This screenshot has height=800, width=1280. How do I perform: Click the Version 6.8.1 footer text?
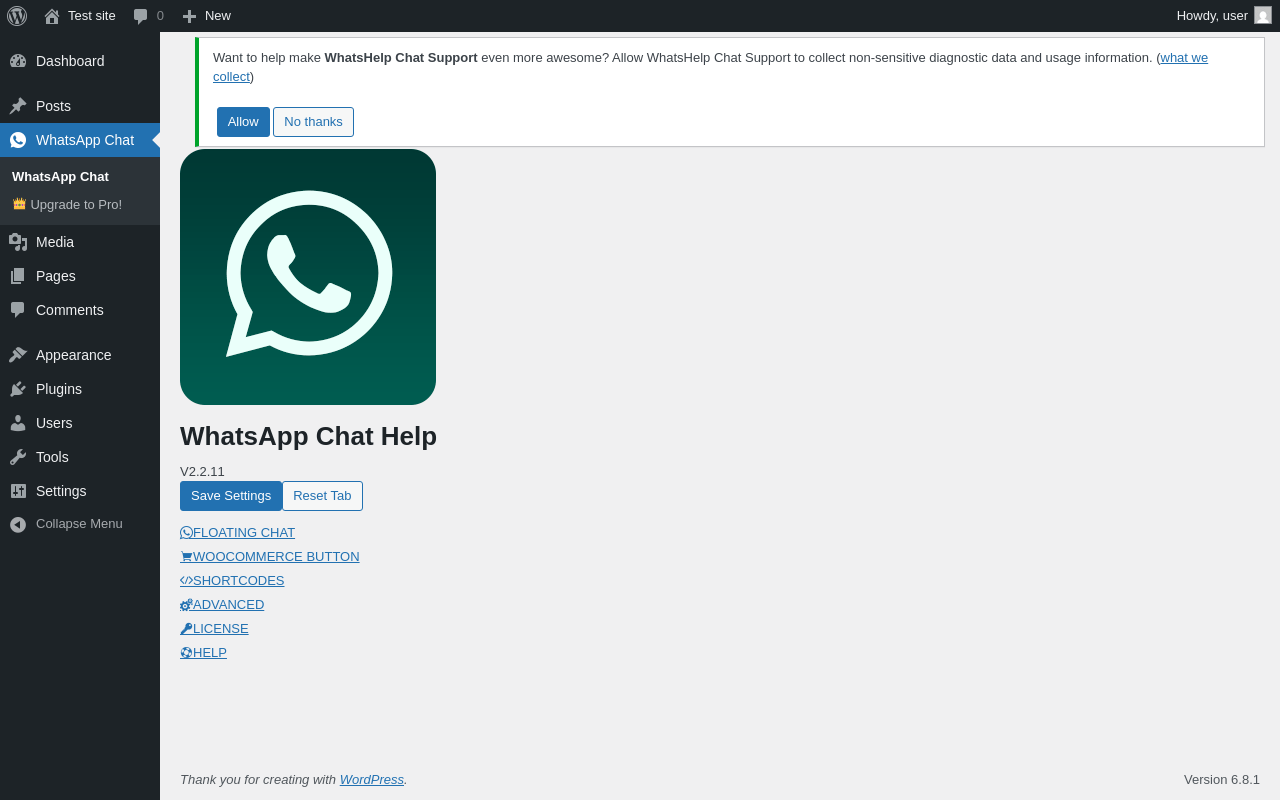pyautogui.click(x=1222, y=780)
